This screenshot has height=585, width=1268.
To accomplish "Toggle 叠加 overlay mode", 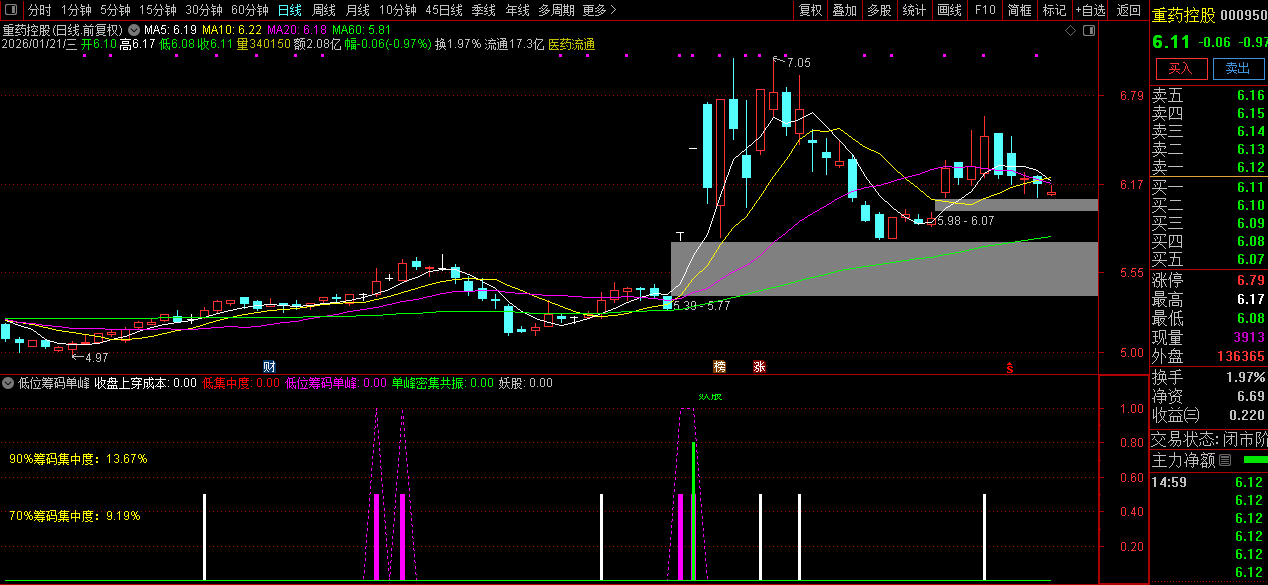I will (x=844, y=10).
